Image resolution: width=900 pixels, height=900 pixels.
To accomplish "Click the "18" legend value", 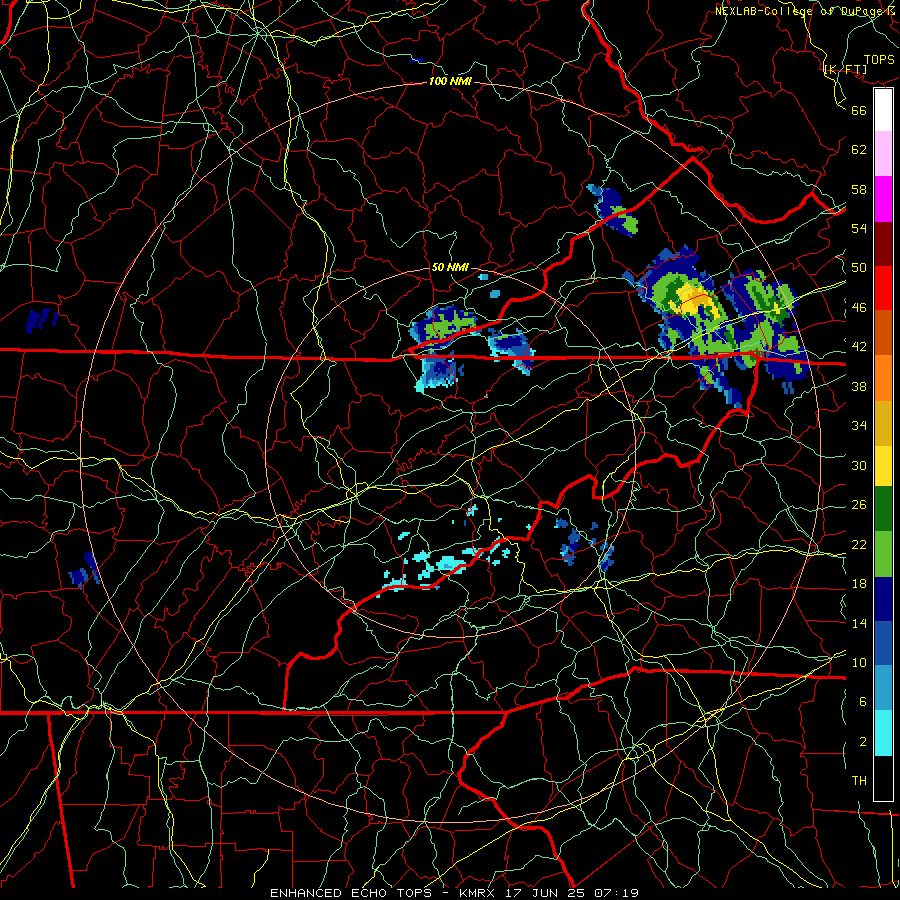I will pyautogui.click(x=859, y=584).
